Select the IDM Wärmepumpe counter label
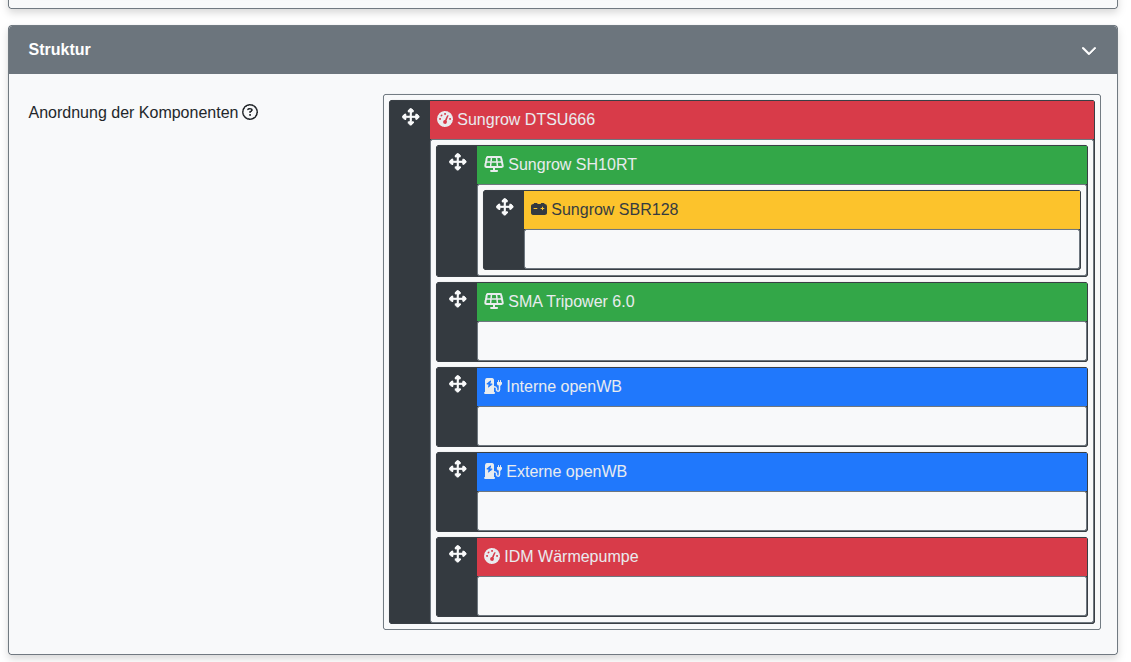 [571, 557]
